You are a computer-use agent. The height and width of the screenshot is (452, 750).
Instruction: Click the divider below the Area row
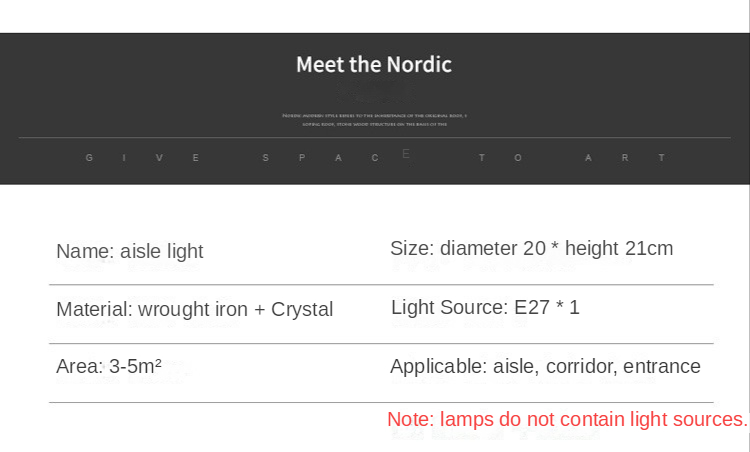[x=381, y=402]
